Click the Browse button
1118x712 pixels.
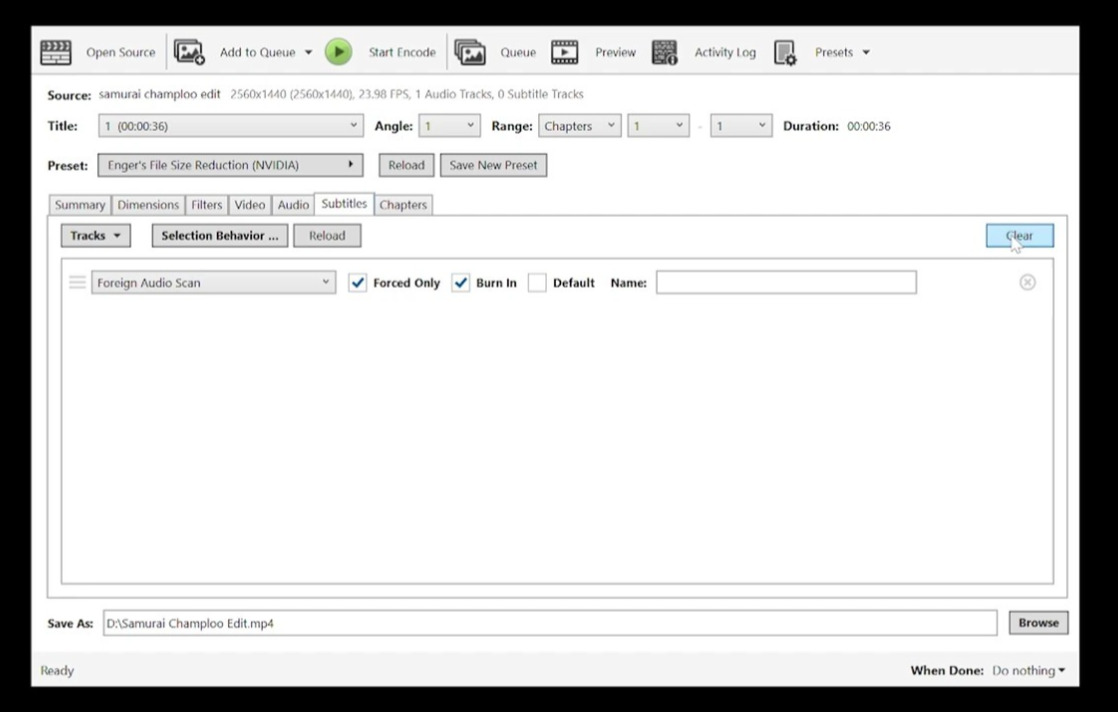click(x=1038, y=623)
